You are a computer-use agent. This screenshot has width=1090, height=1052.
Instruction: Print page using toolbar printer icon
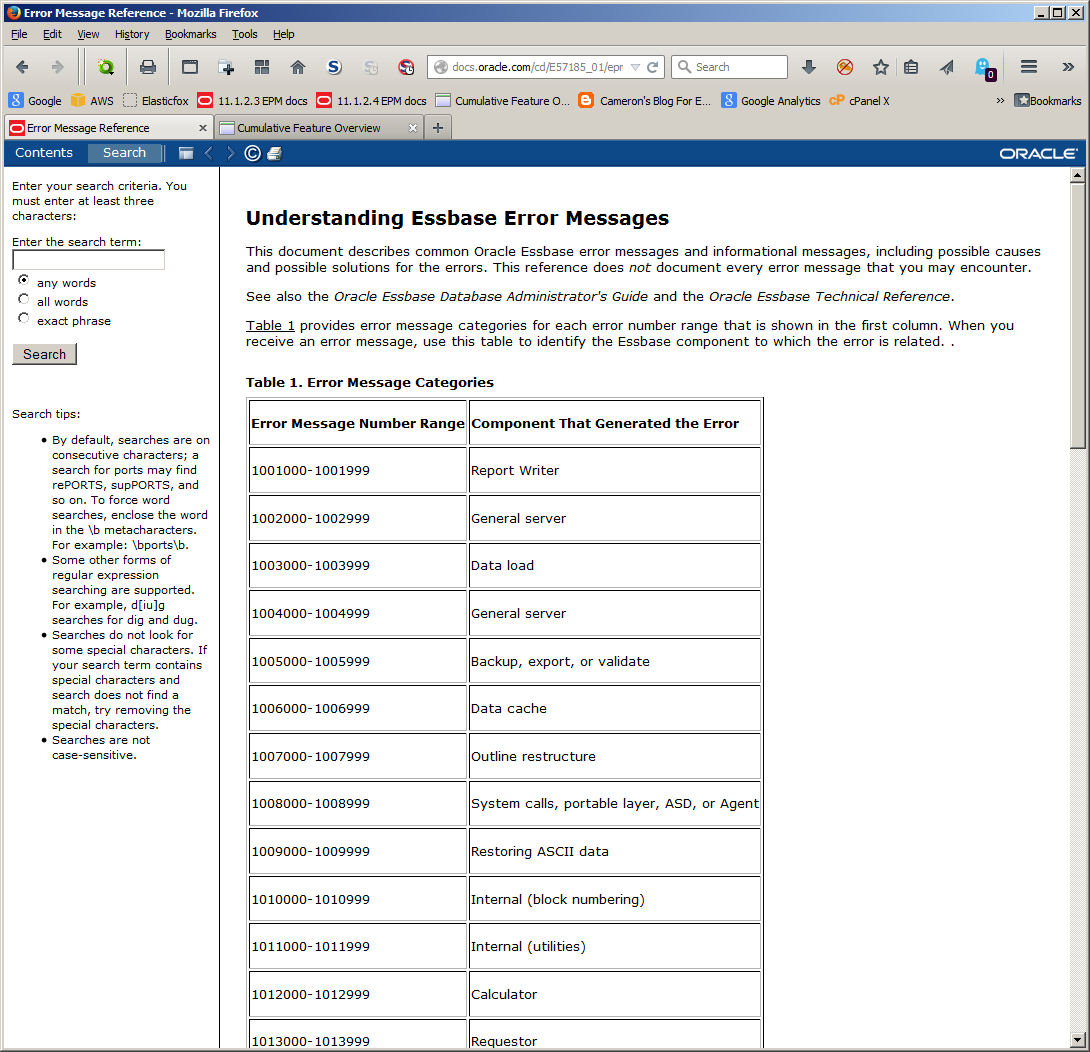click(148, 67)
